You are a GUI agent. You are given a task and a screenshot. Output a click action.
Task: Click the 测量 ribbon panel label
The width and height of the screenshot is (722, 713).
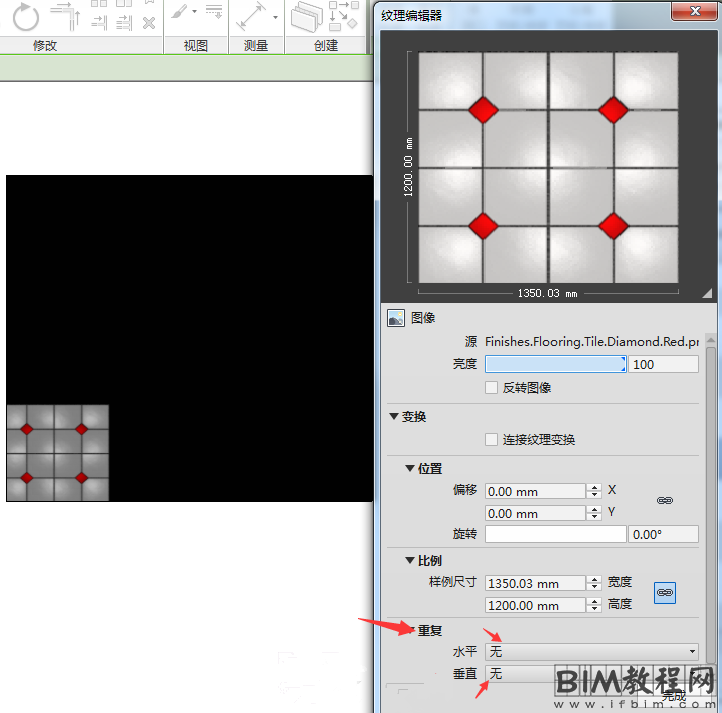pyautogui.click(x=256, y=46)
